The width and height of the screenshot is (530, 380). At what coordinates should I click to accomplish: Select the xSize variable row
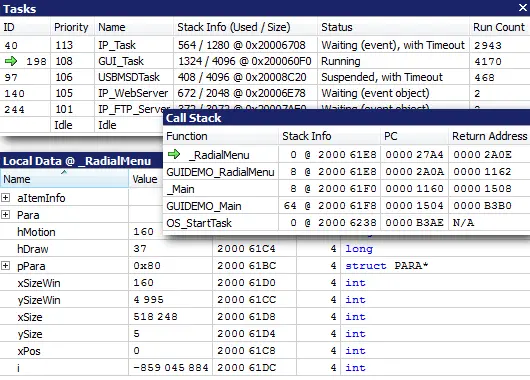265,317
